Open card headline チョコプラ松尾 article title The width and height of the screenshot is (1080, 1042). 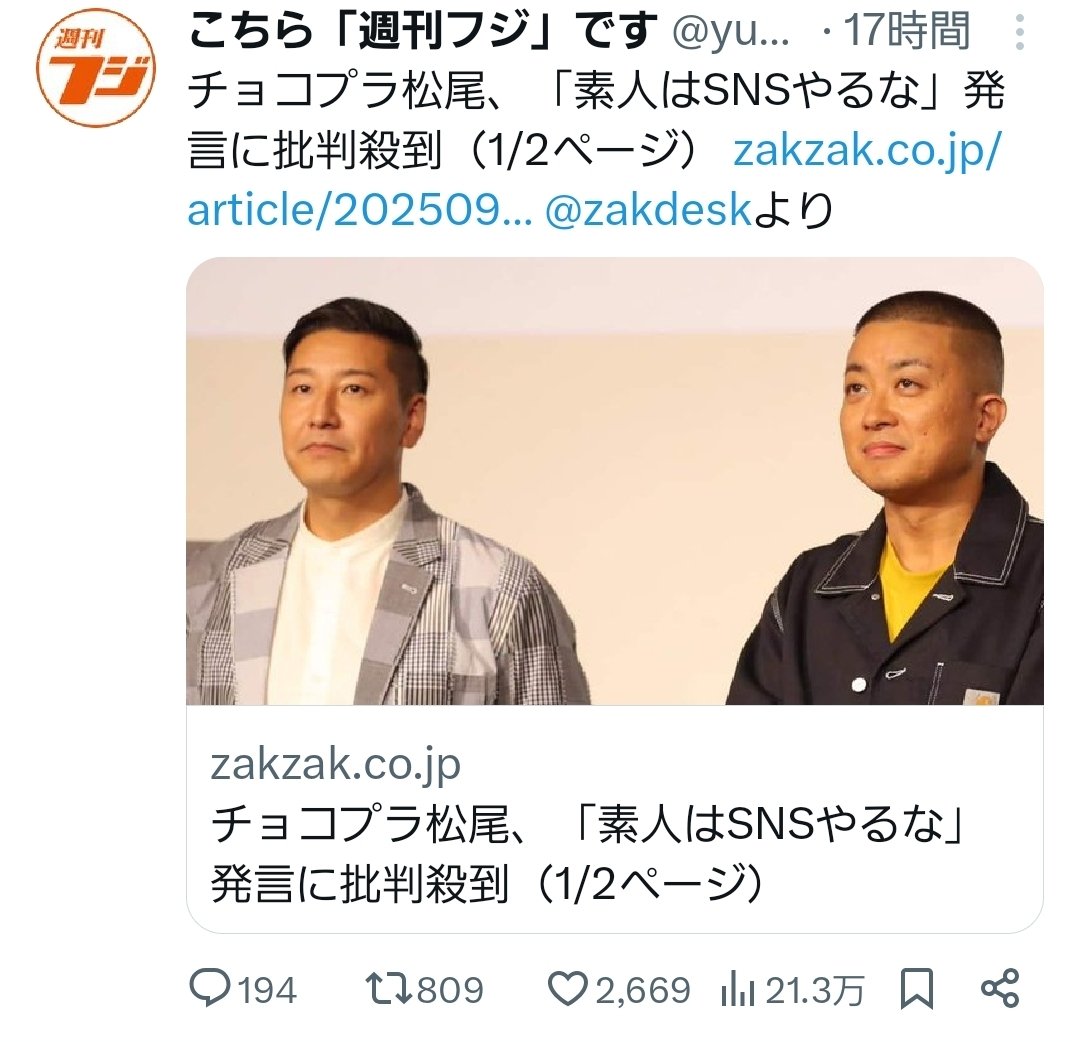588,853
